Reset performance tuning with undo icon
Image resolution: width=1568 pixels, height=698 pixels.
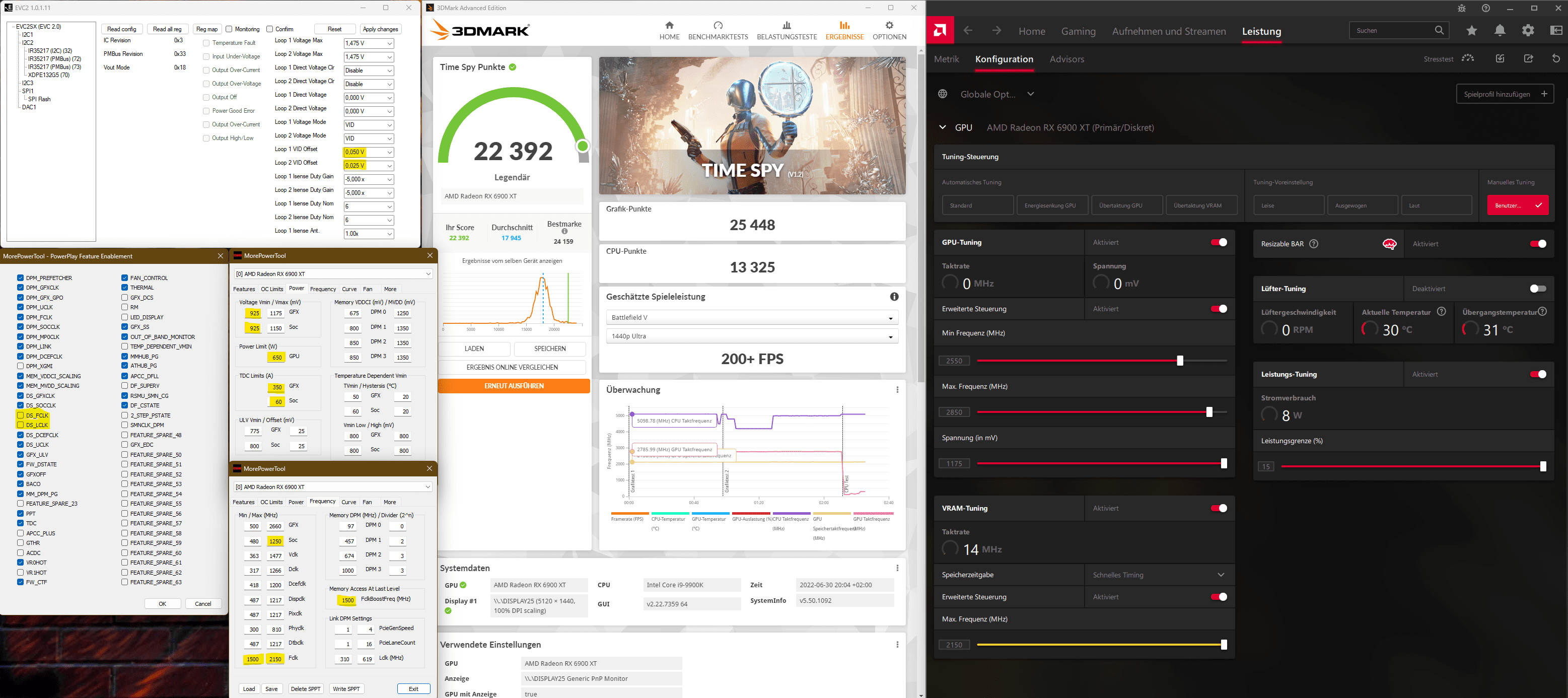pyautogui.click(x=1556, y=58)
